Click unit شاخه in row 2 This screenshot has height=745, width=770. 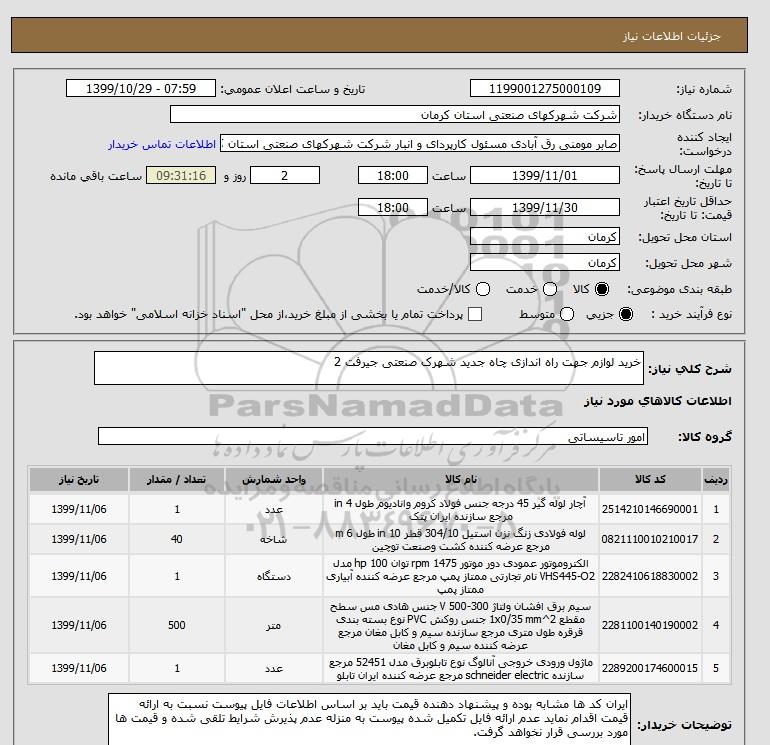click(x=274, y=539)
